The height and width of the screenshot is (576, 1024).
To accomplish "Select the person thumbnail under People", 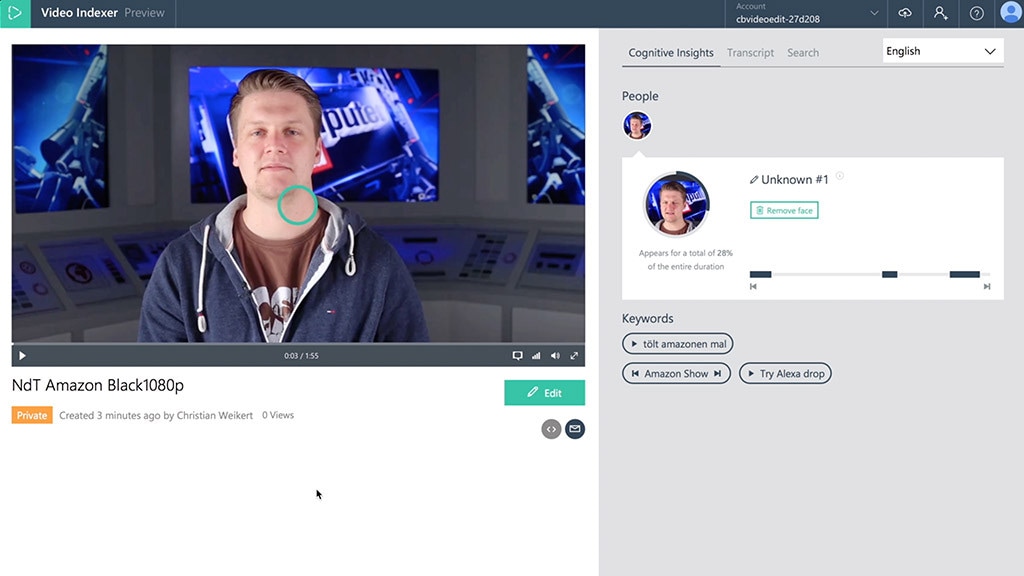I will (637, 125).
